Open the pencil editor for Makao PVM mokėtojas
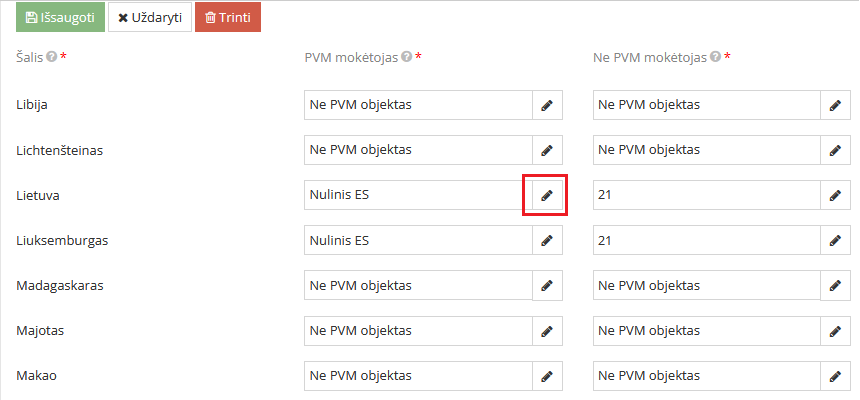This screenshot has height=400, width=860. click(x=546, y=376)
